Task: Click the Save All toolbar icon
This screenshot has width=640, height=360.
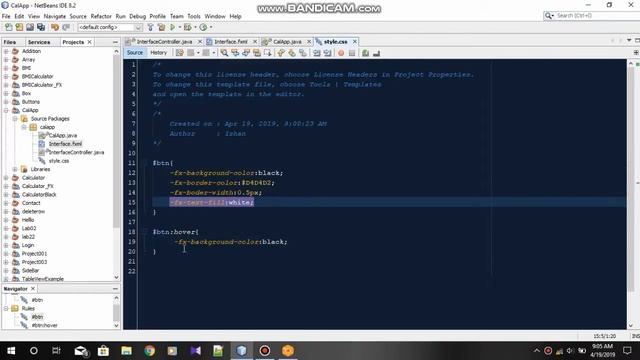Action: click(41, 27)
